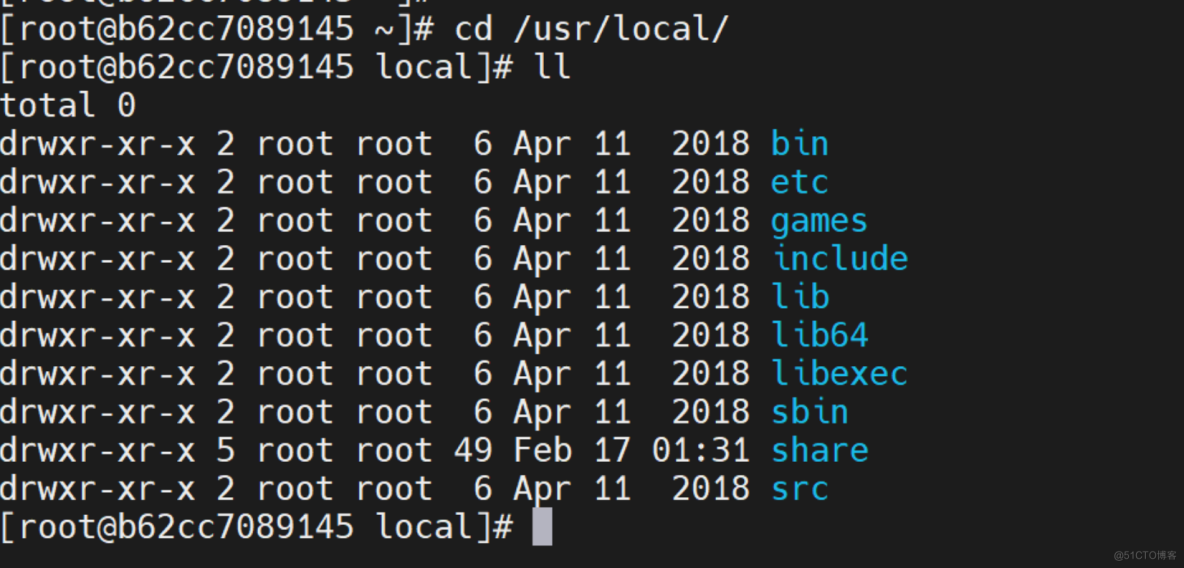This screenshot has height=568, width=1184.
Task: Click permissions string of the bin row
Action: [x=97, y=144]
